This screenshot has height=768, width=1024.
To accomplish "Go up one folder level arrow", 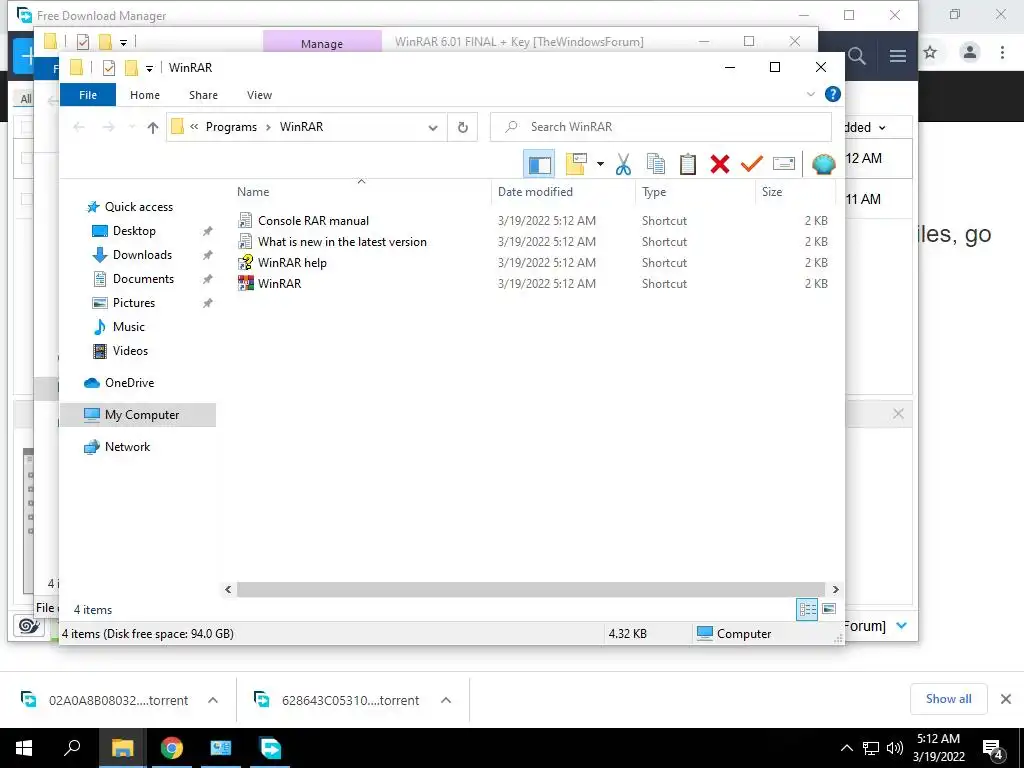I will point(153,127).
